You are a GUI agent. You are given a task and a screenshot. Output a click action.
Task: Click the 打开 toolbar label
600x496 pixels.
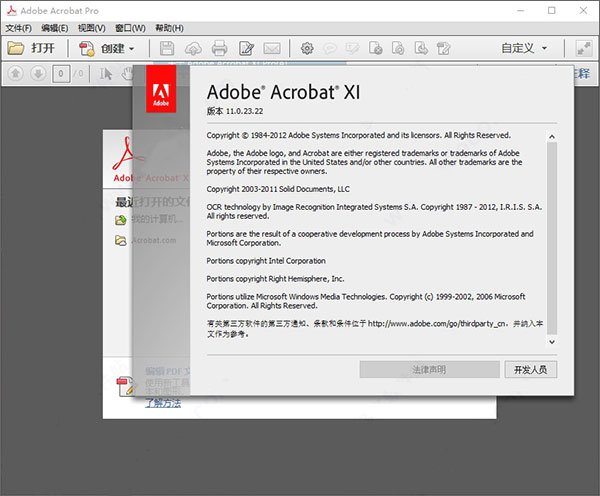coord(43,48)
